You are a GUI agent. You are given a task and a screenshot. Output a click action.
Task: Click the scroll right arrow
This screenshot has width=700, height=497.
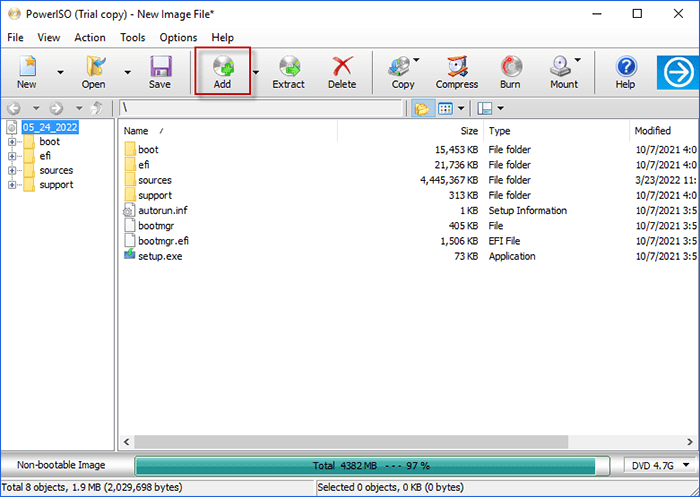click(690, 442)
